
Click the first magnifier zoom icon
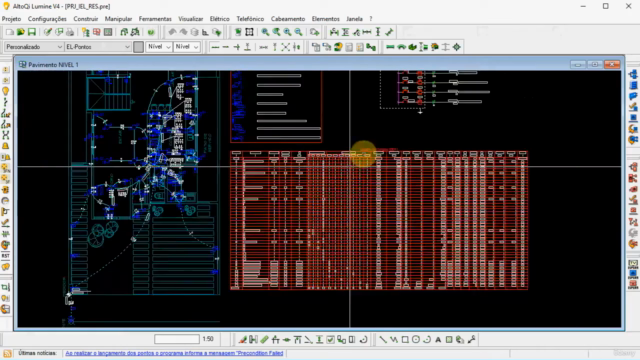pos(265,32)
